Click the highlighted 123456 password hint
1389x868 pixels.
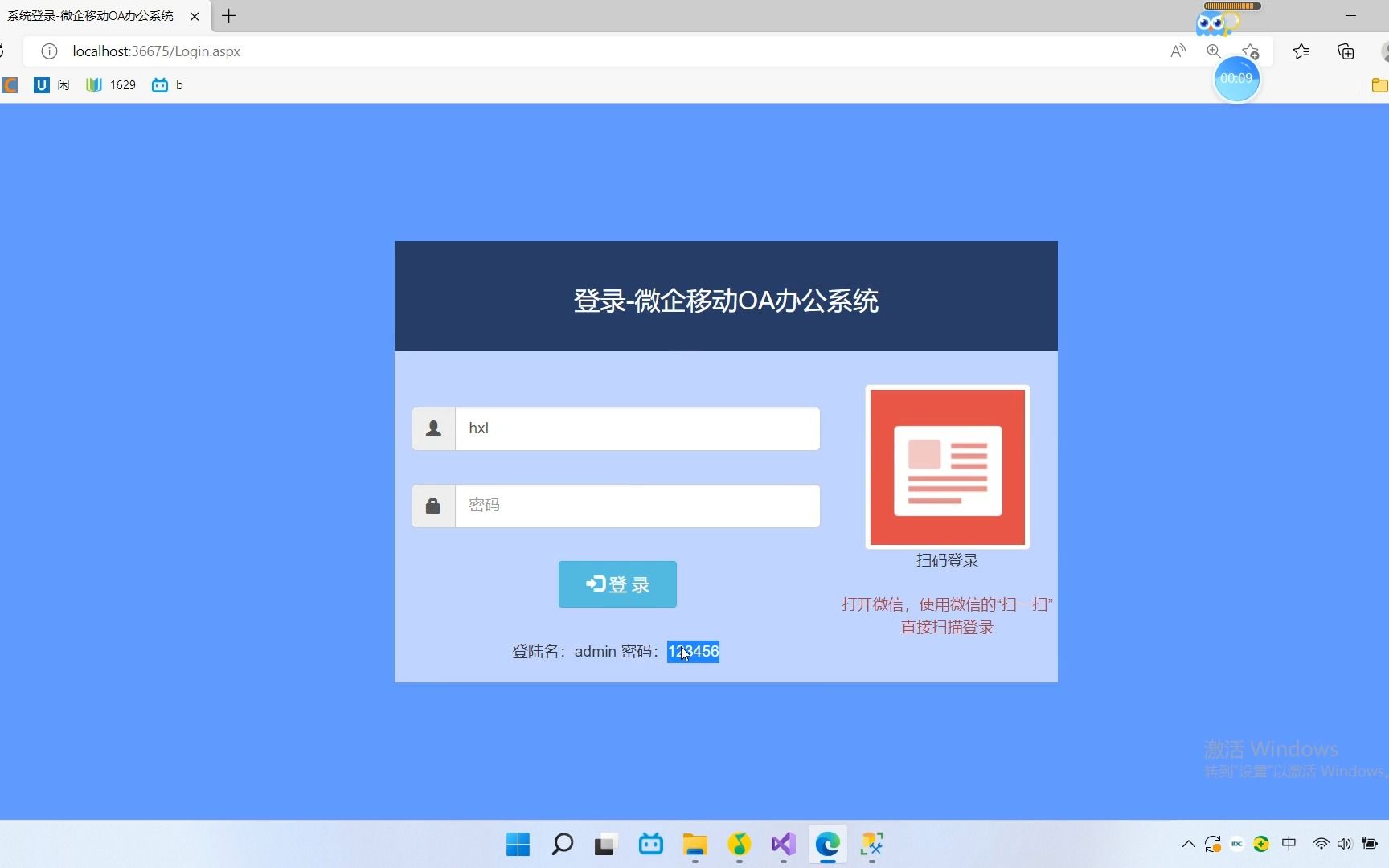[693, 651]
